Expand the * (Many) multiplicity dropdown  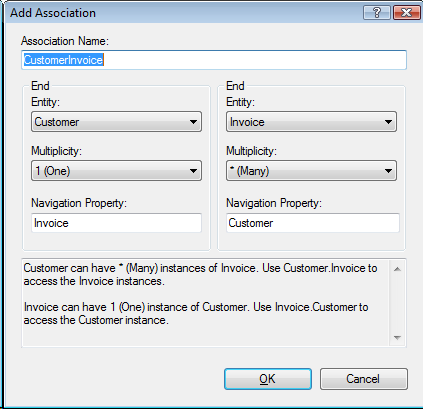tap(311, 171)
